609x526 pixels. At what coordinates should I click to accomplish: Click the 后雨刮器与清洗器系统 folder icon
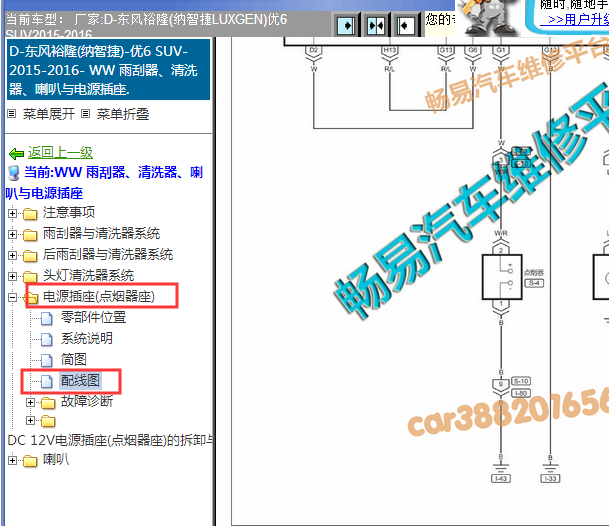click(x=30, y=255)
